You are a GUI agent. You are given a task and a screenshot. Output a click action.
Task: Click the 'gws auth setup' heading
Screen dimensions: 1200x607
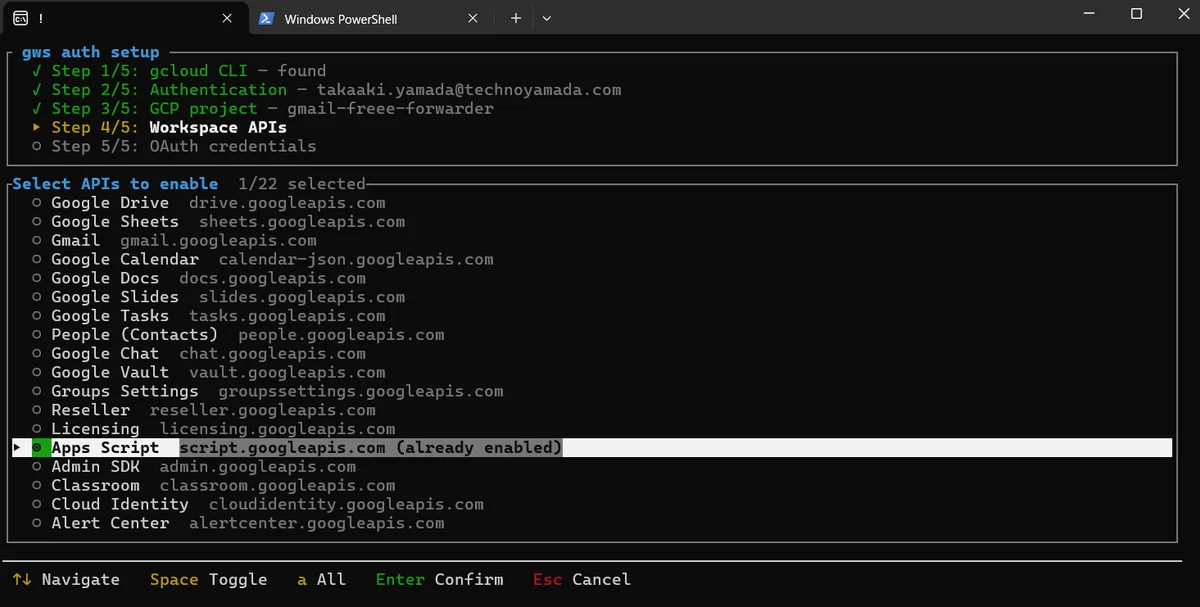pos(90,52)
